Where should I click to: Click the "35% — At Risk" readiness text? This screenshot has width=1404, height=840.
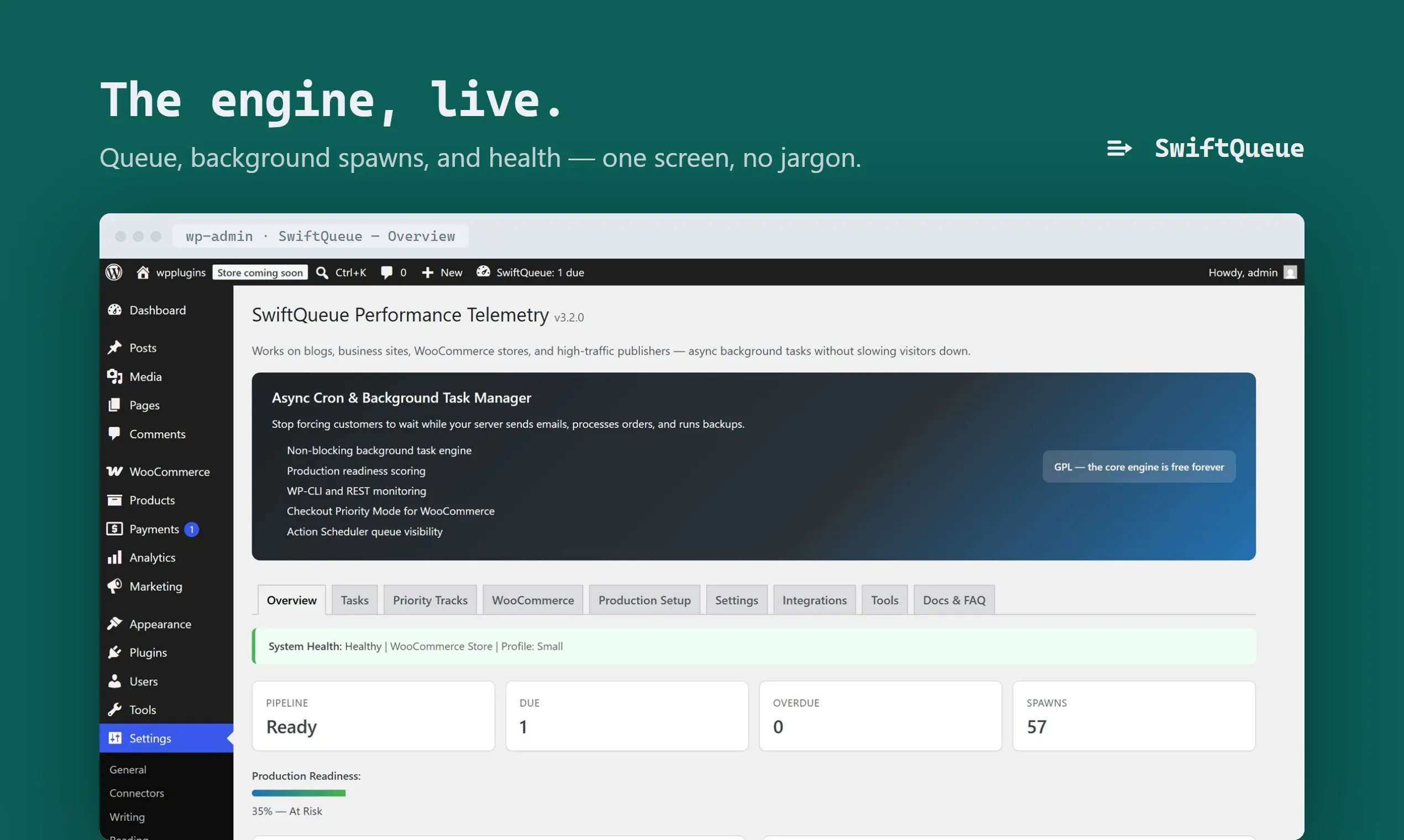click(x=287, y=811)
